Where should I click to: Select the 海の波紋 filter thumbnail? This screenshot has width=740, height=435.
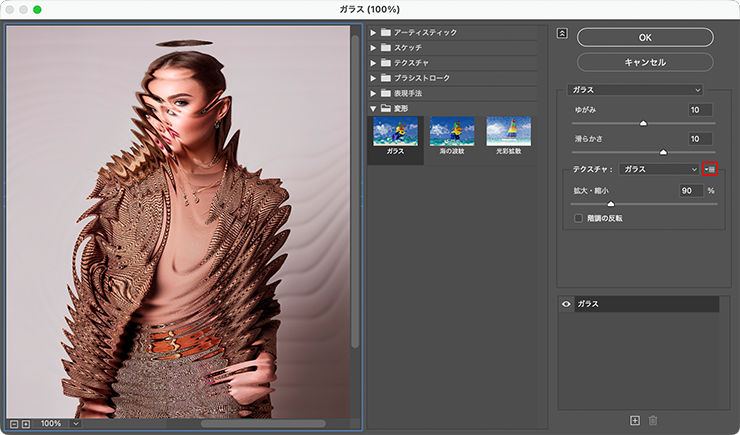tap(452, 132)
